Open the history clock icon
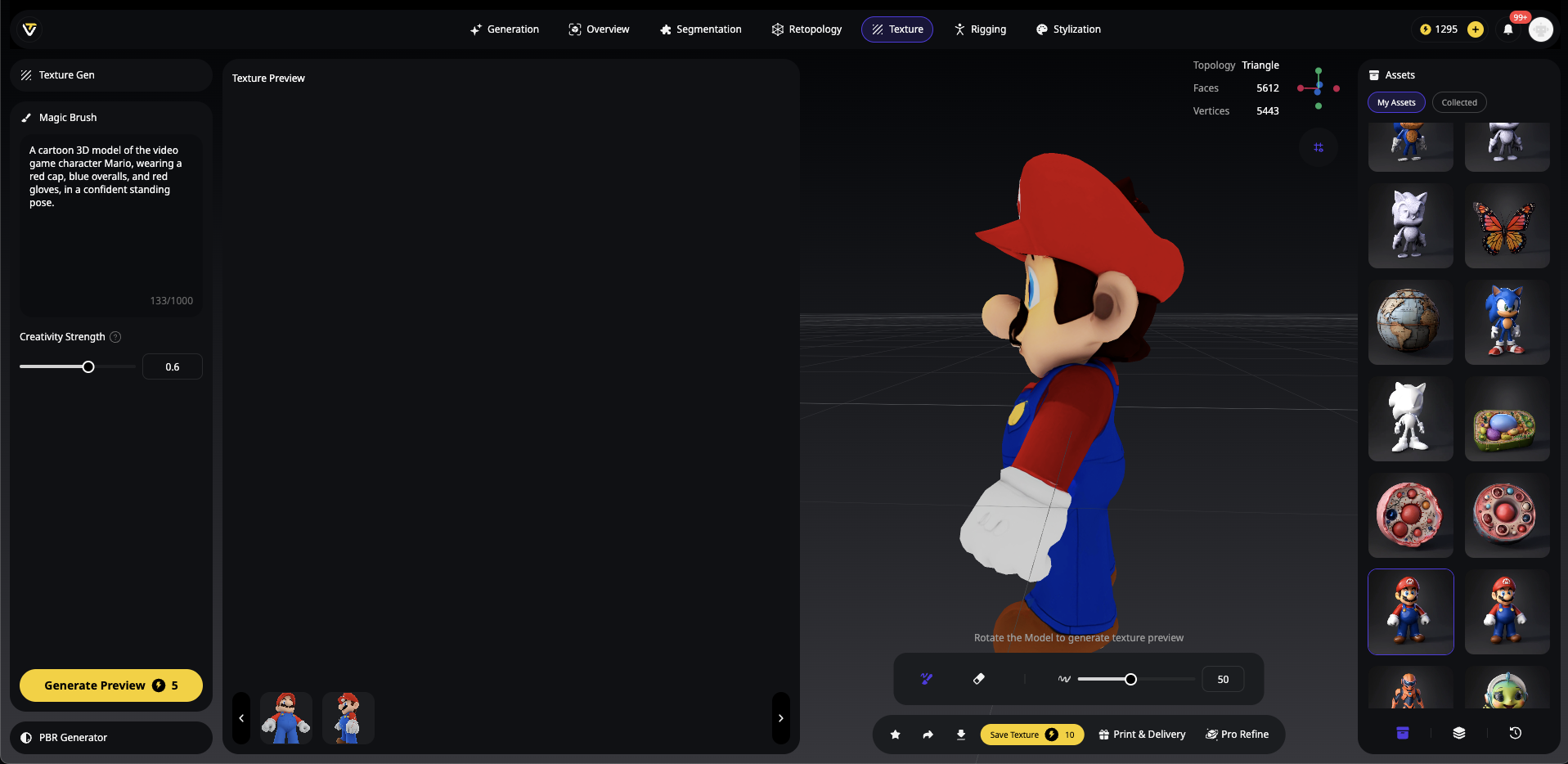This screenshot has width=1568, height=764. (1516, 733)
